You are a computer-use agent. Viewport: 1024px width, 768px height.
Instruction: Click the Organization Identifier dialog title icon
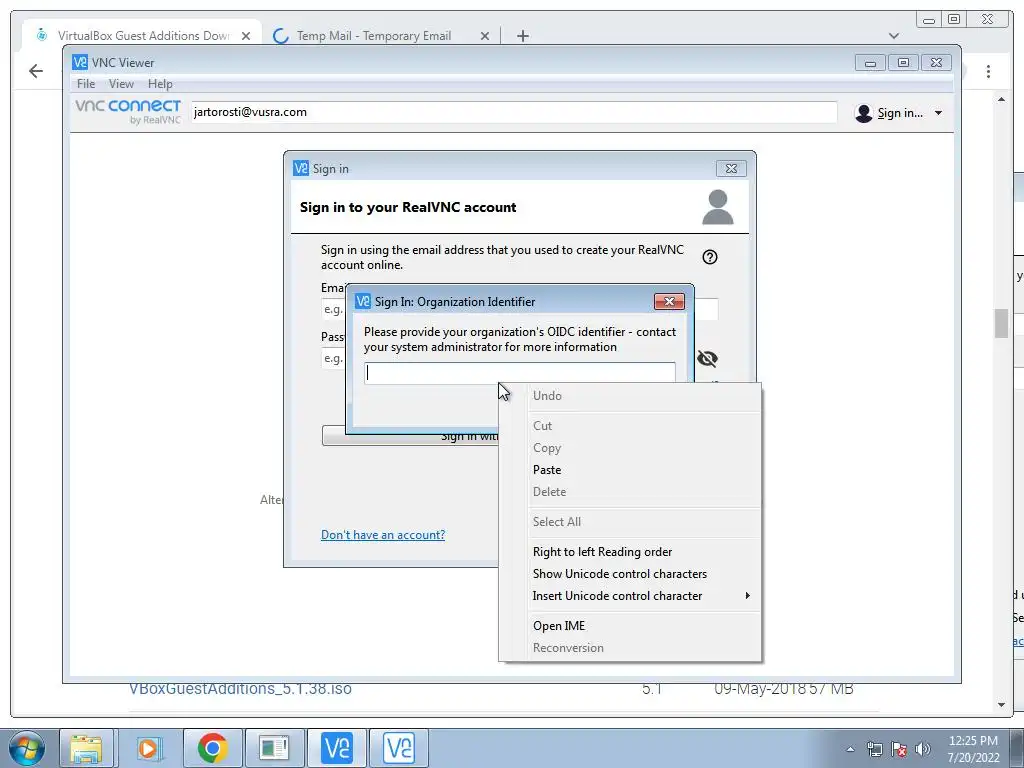tap(363, 301)
